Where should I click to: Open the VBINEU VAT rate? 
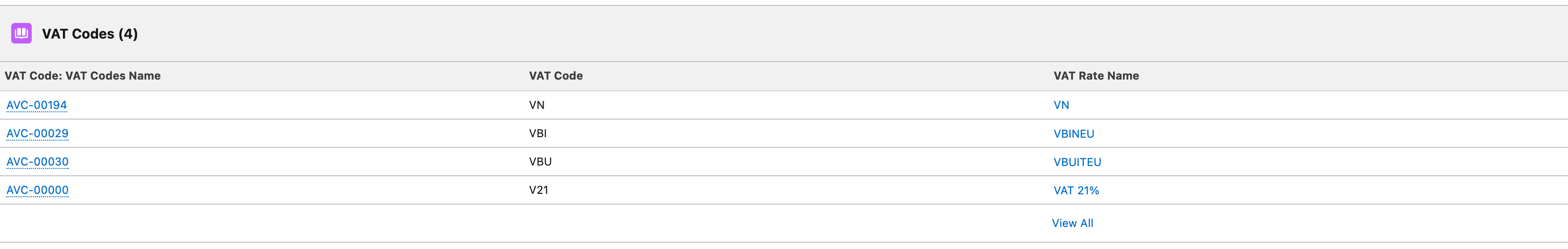[x=1074, y=134]
